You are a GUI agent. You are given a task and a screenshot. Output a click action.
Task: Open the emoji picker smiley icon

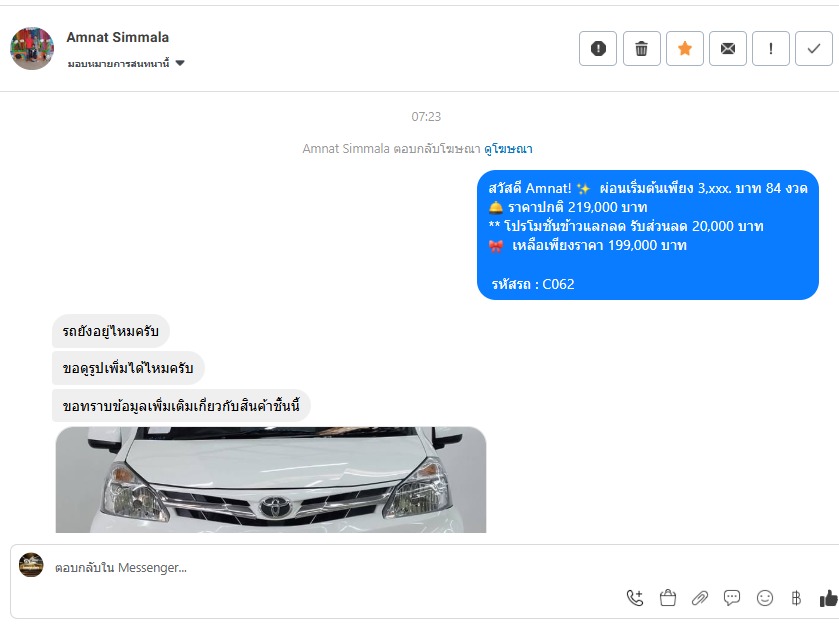coord(765,598)
